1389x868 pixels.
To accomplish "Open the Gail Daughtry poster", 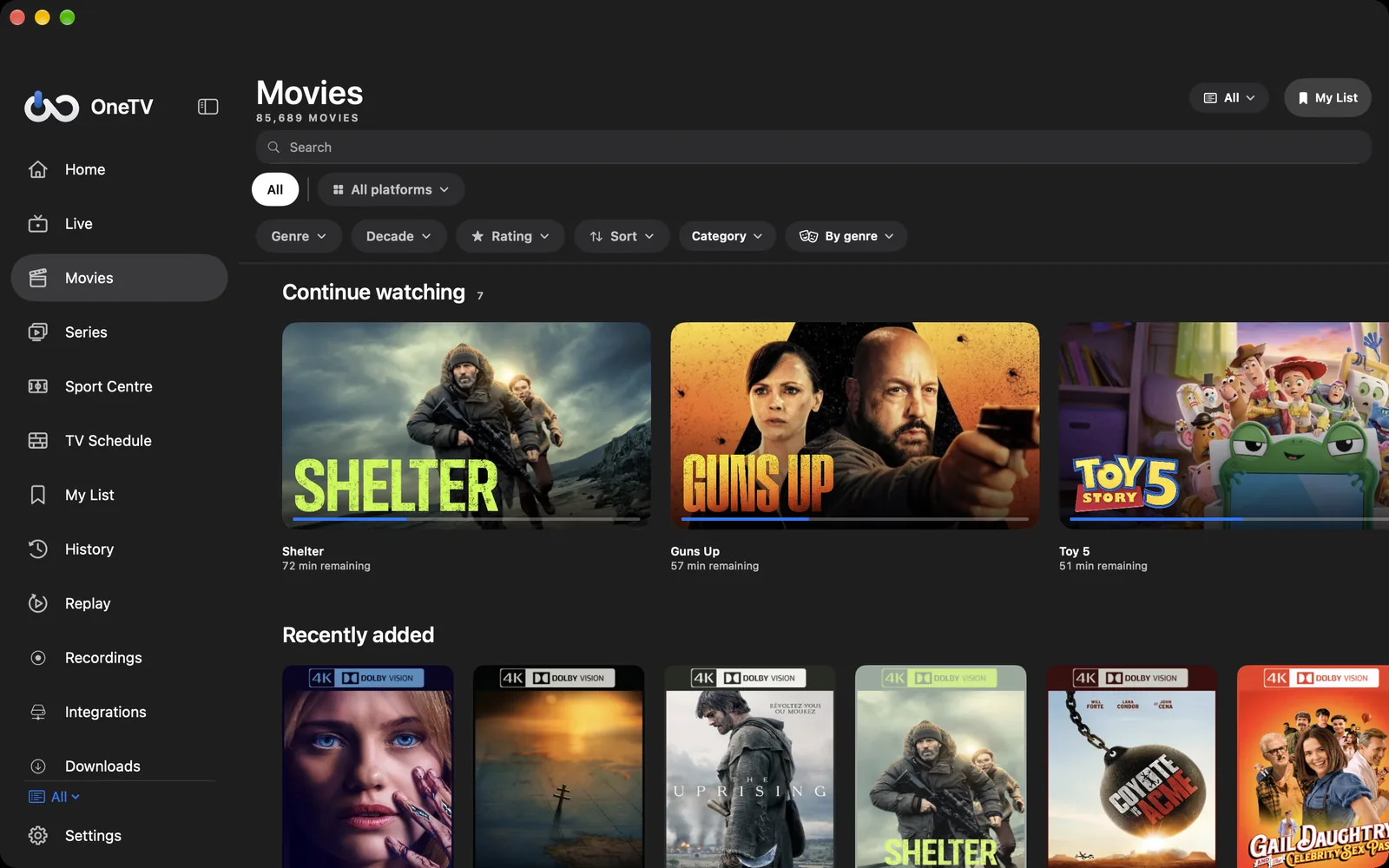I will (x=1313, y=767).
